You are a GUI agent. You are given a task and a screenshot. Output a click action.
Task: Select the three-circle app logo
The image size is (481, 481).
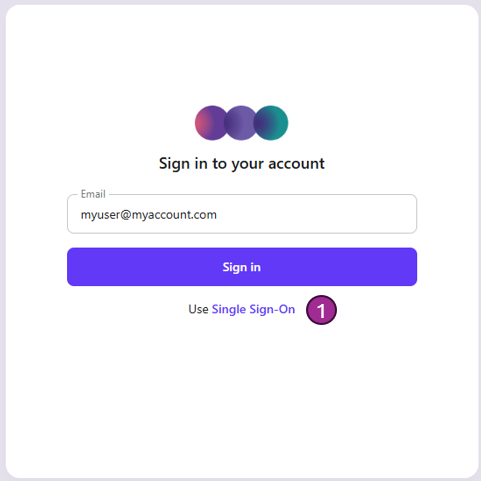[241, 123]
